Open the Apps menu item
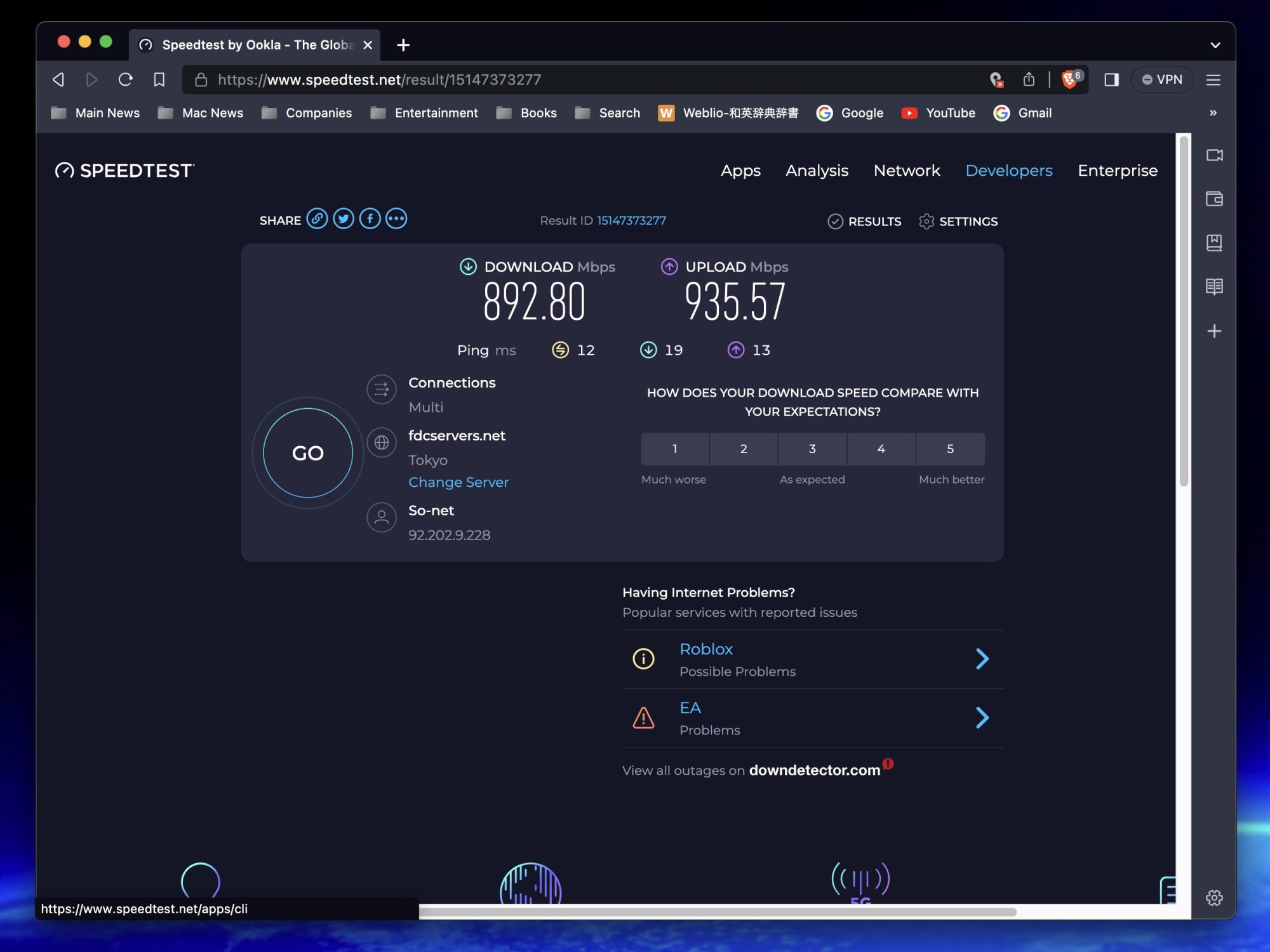Image resolution: width=1270 pixels, height=952 pixels. click(x=740, y=171)
